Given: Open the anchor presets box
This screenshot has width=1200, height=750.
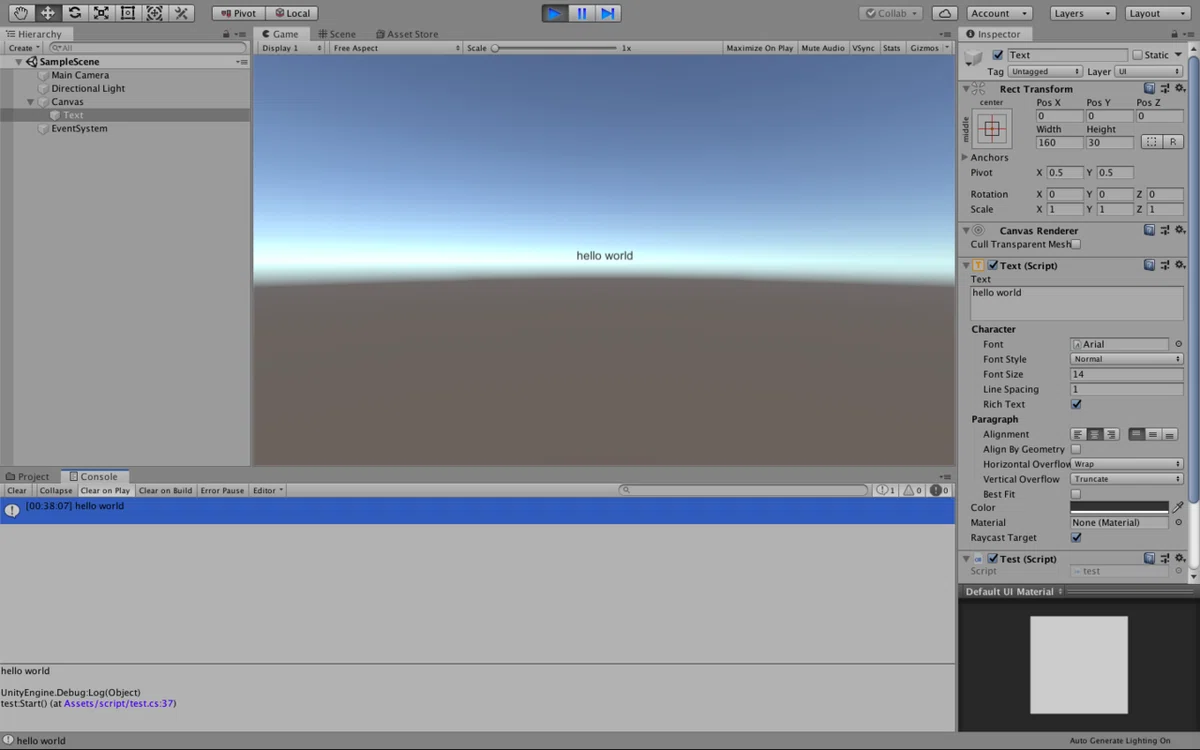Looking at the screenshot, I should point(992,128).
